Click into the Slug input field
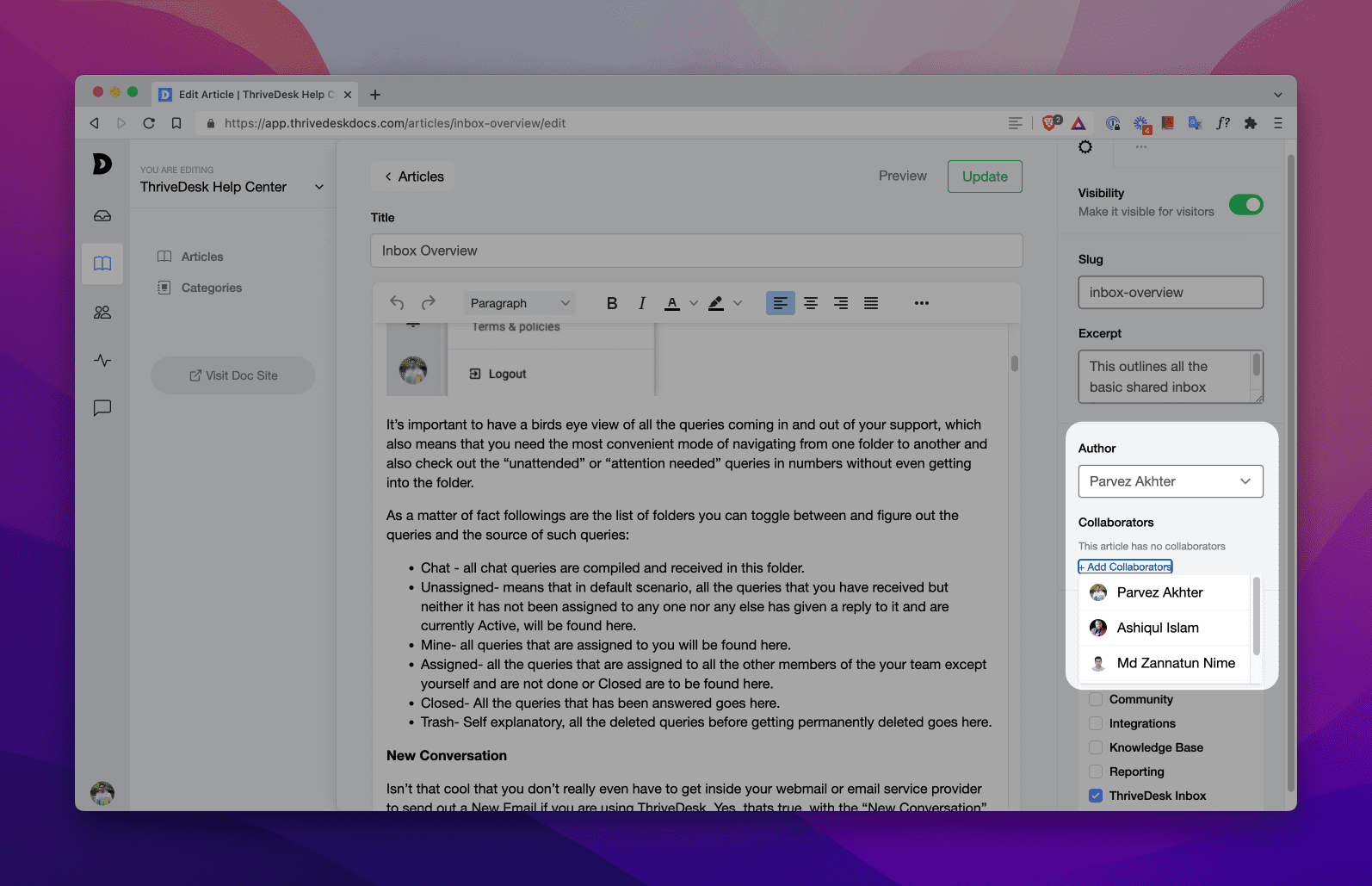This screenshot has height=886, width=1372. click(x=1171, y=292)
